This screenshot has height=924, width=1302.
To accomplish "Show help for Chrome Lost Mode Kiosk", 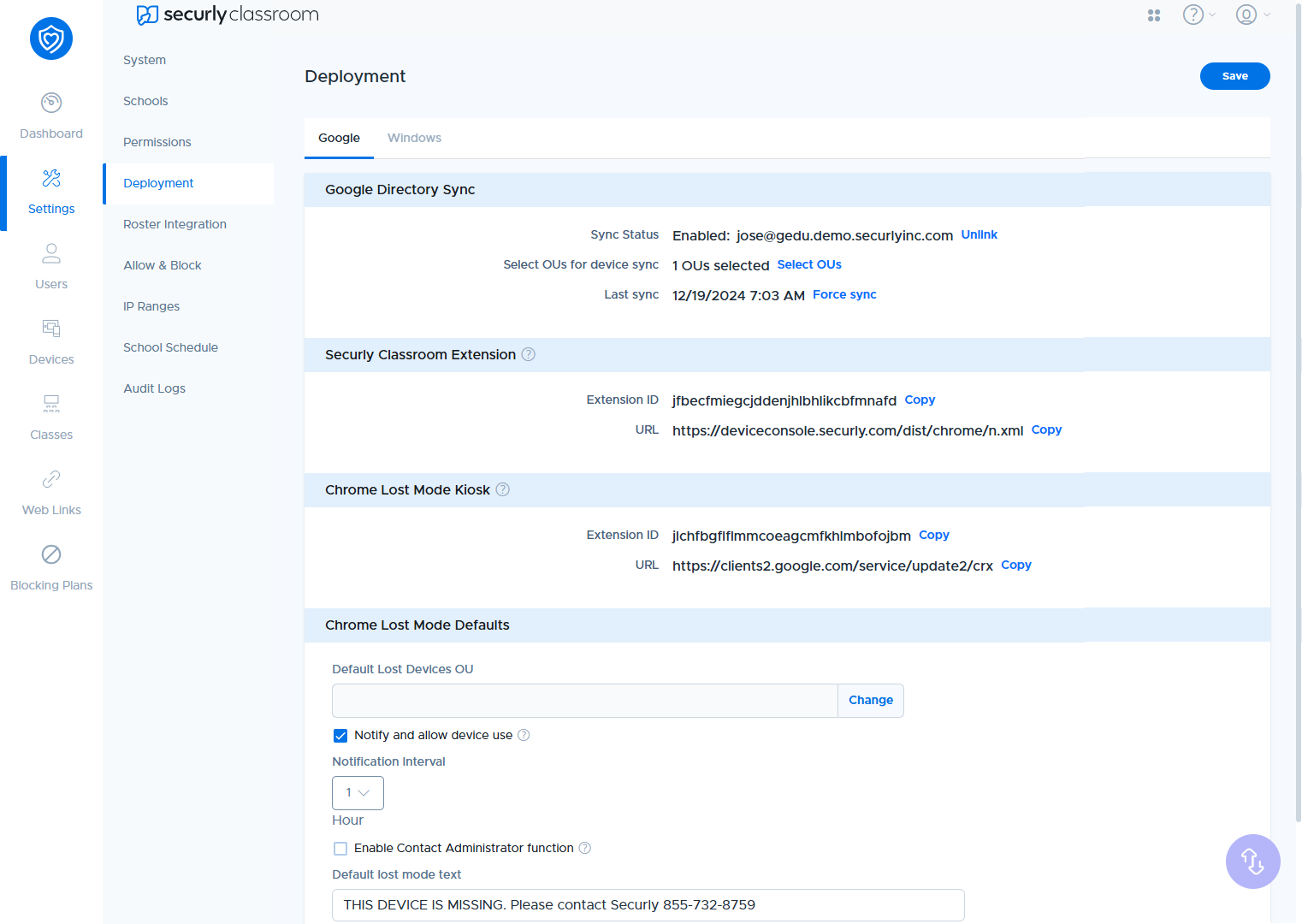I will (x=503, y=489).
